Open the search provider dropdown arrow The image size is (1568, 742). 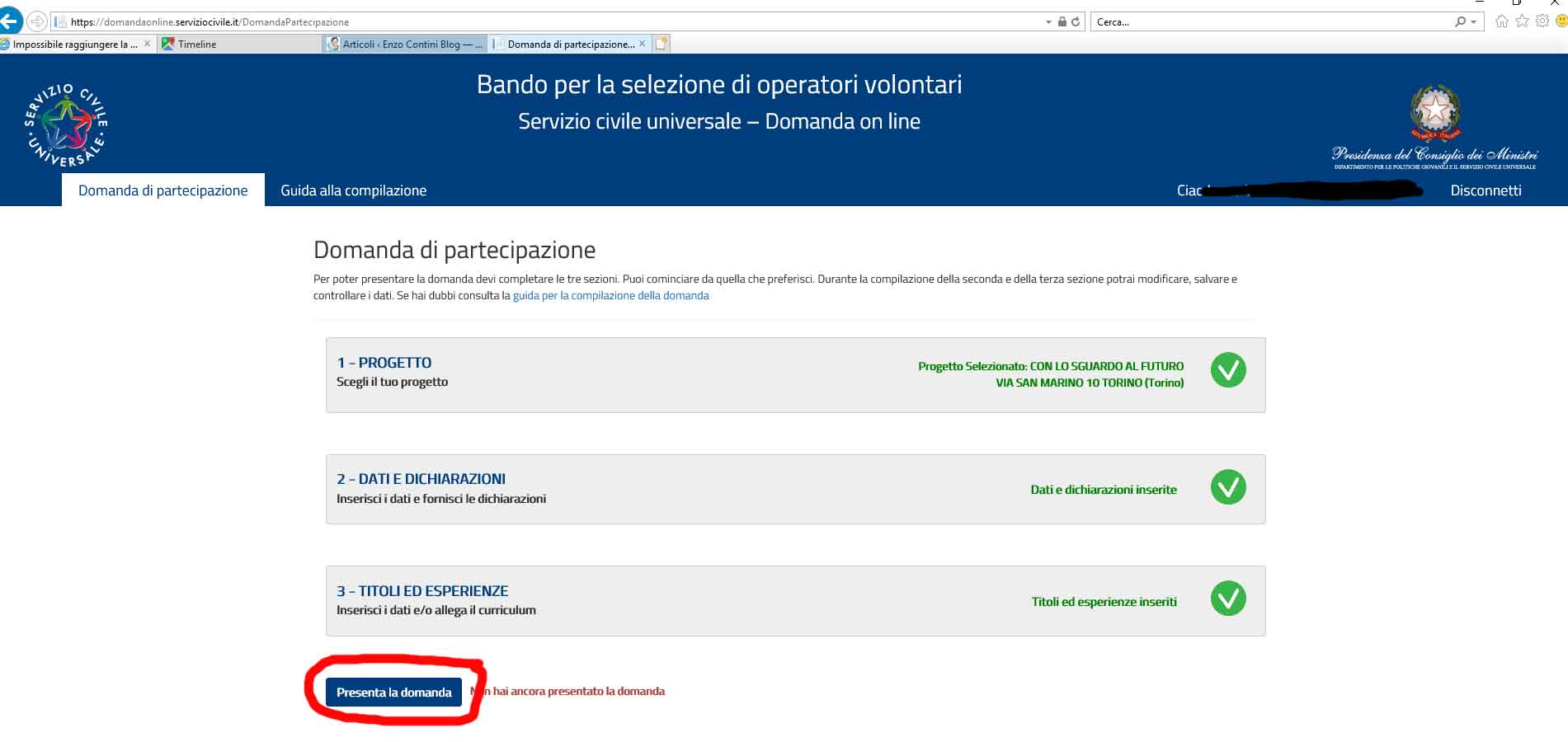[1473, 22]
